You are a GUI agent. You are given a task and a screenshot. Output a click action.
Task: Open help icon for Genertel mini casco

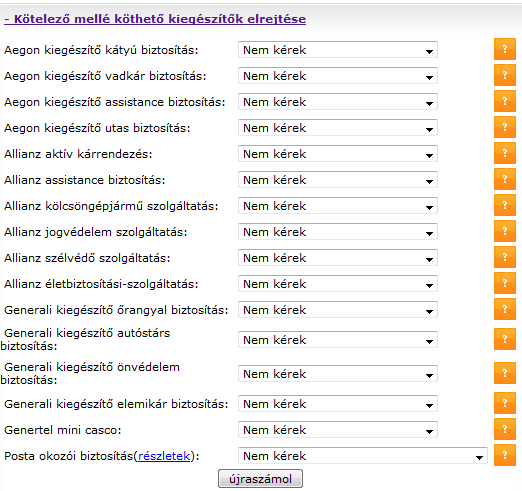(x=505, y=429)
